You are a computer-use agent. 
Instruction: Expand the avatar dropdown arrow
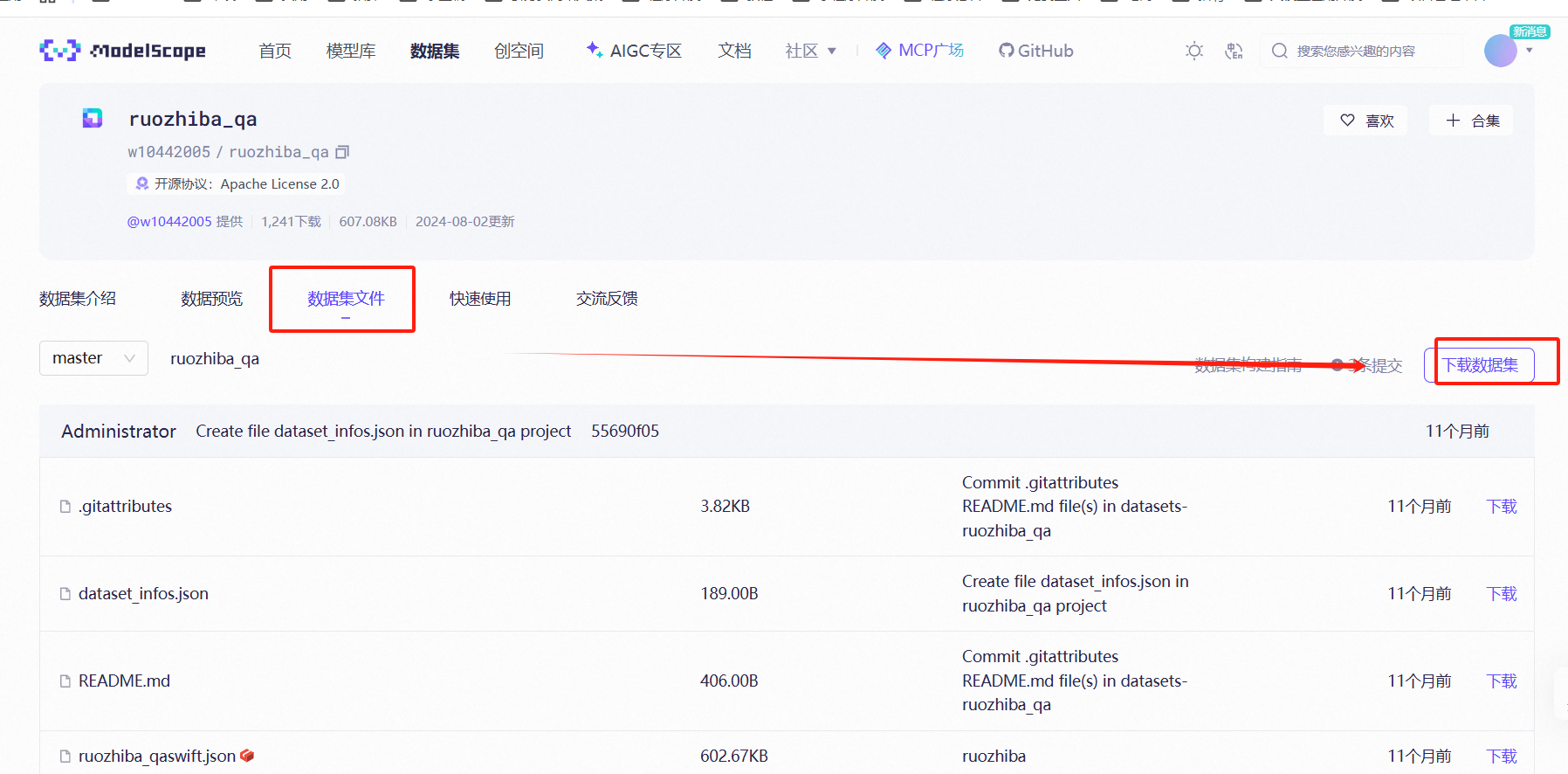click(x=1529, y=51)
